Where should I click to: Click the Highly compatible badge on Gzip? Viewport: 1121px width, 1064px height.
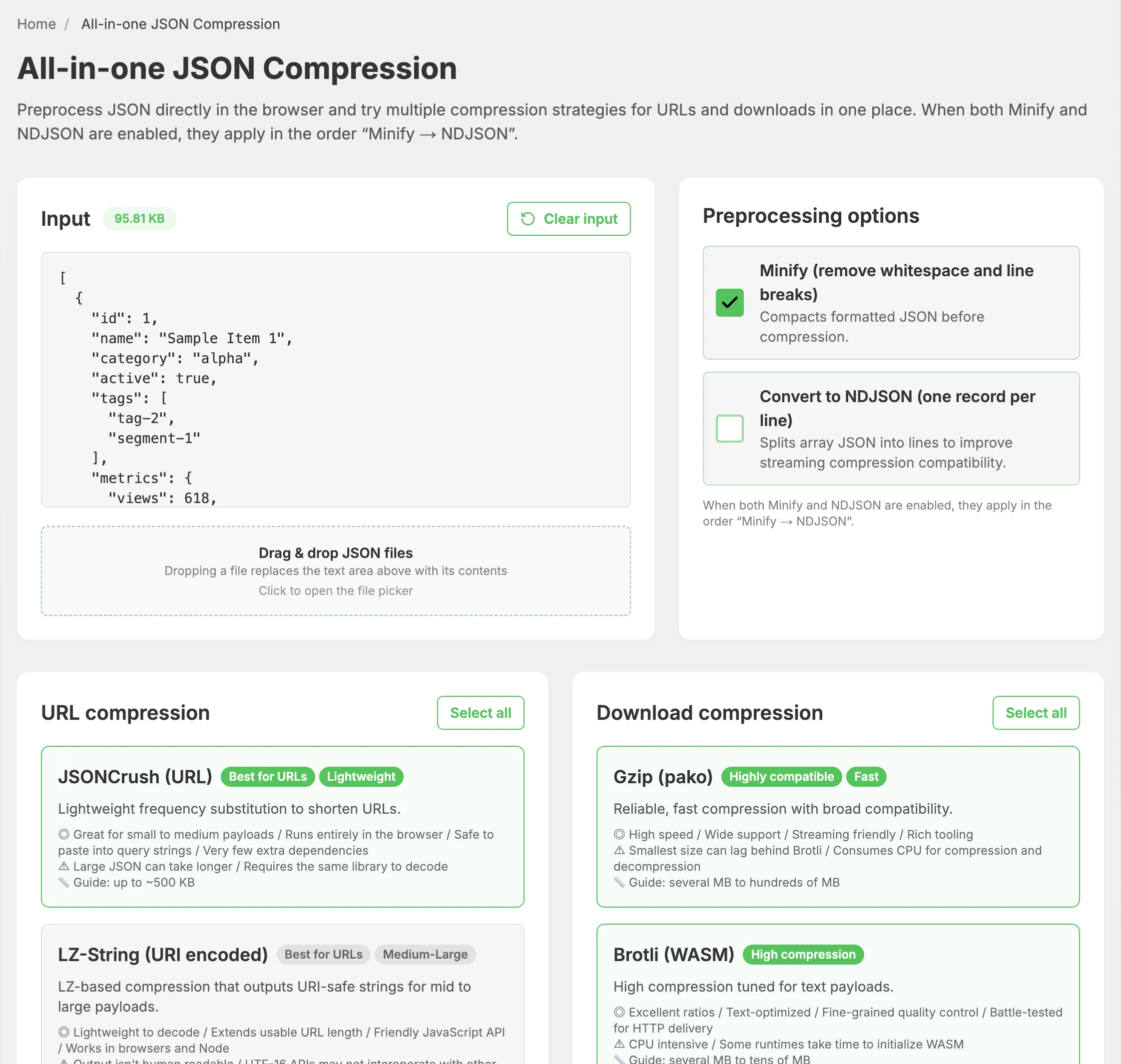pos(781,776)
